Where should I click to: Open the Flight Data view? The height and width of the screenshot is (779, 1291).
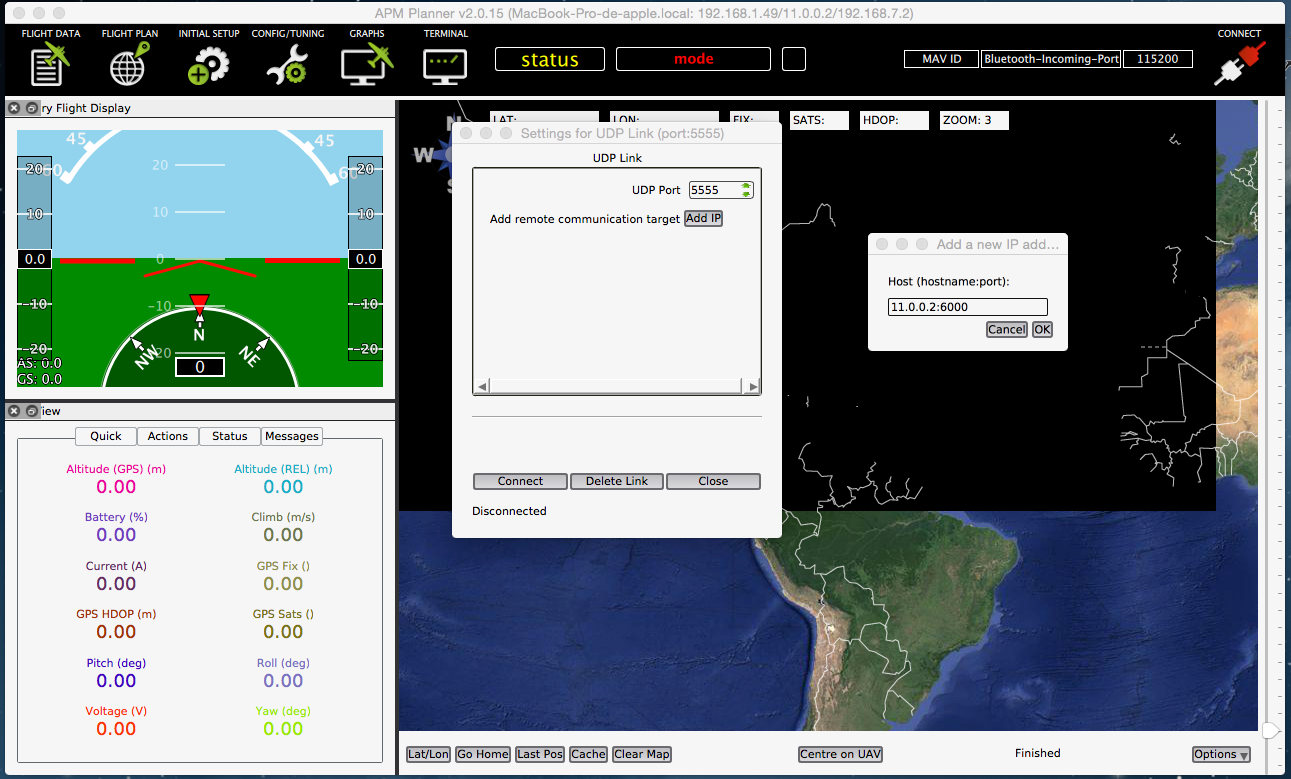click(50, 62)
